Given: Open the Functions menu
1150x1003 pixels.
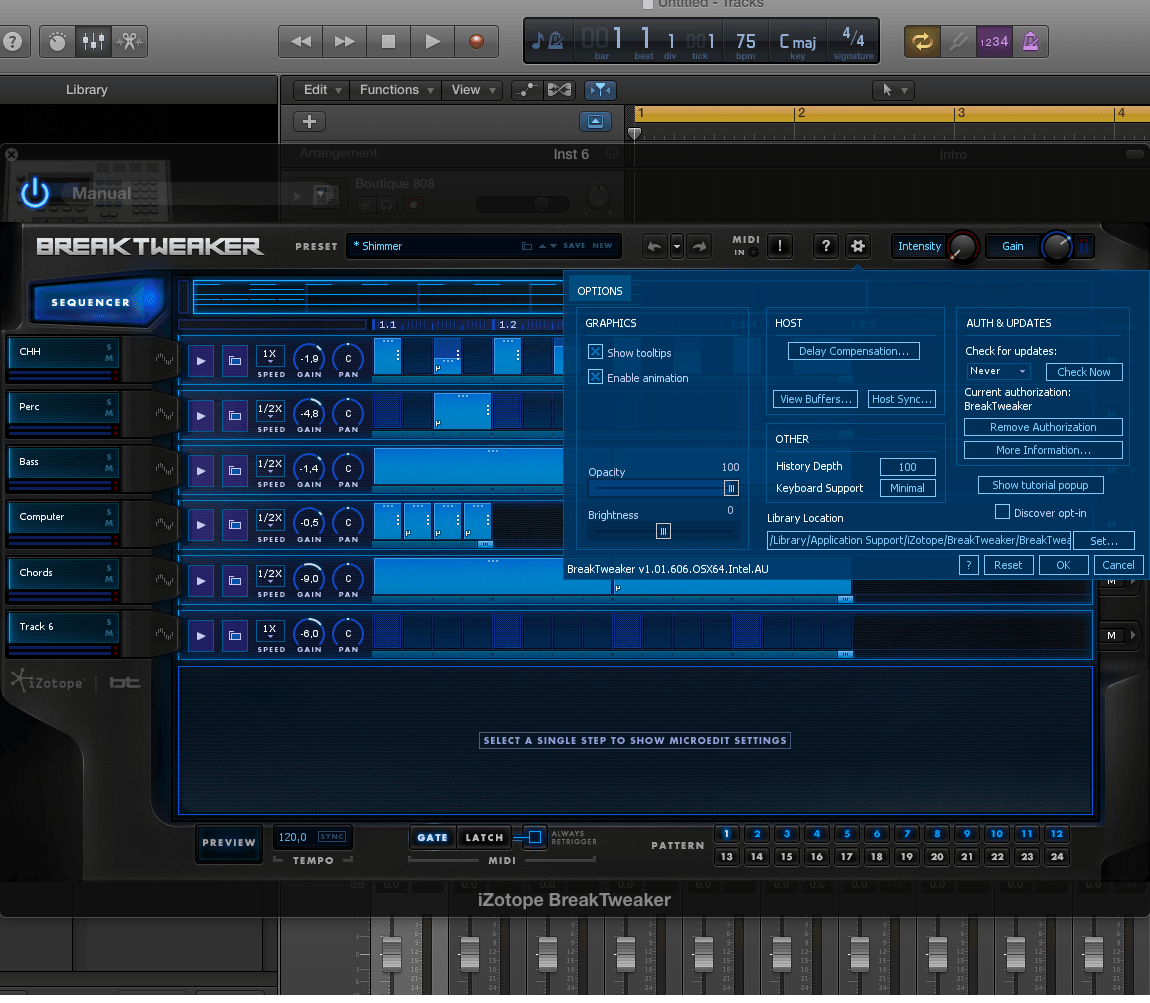Looking at the screenshot, I should (x=396, y=89).
